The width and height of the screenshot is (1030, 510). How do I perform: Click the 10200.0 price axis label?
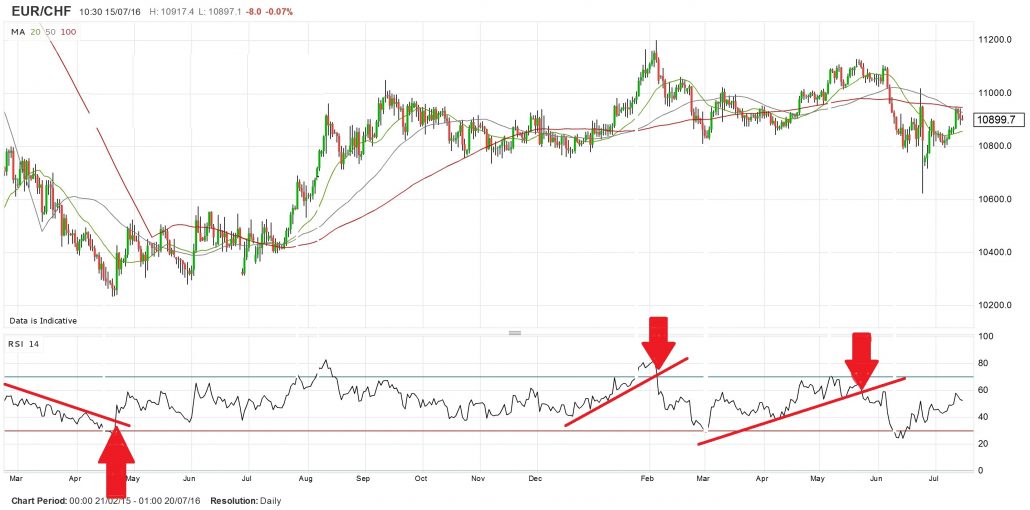[995, 306]
